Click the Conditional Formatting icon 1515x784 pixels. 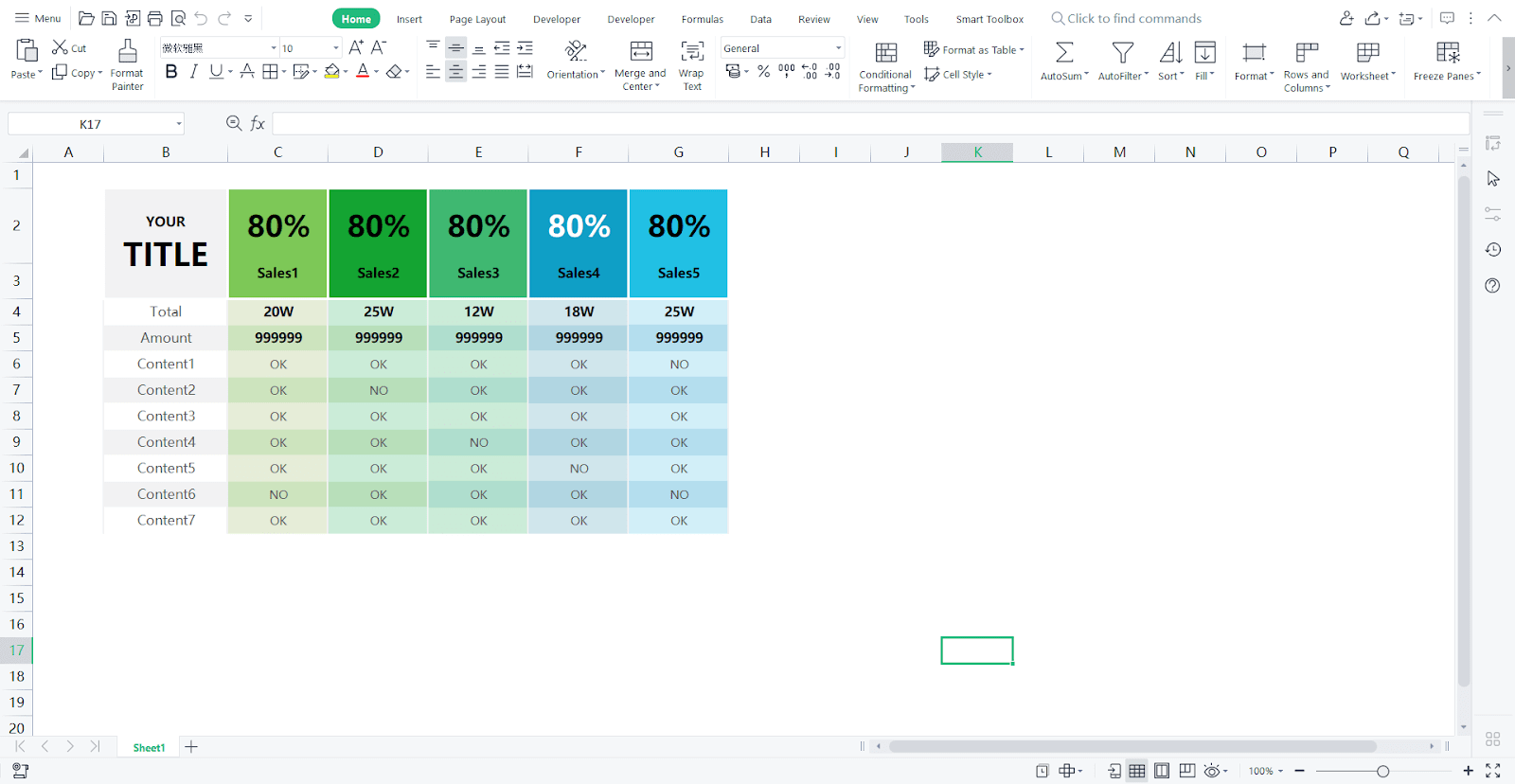coord(885,53)
